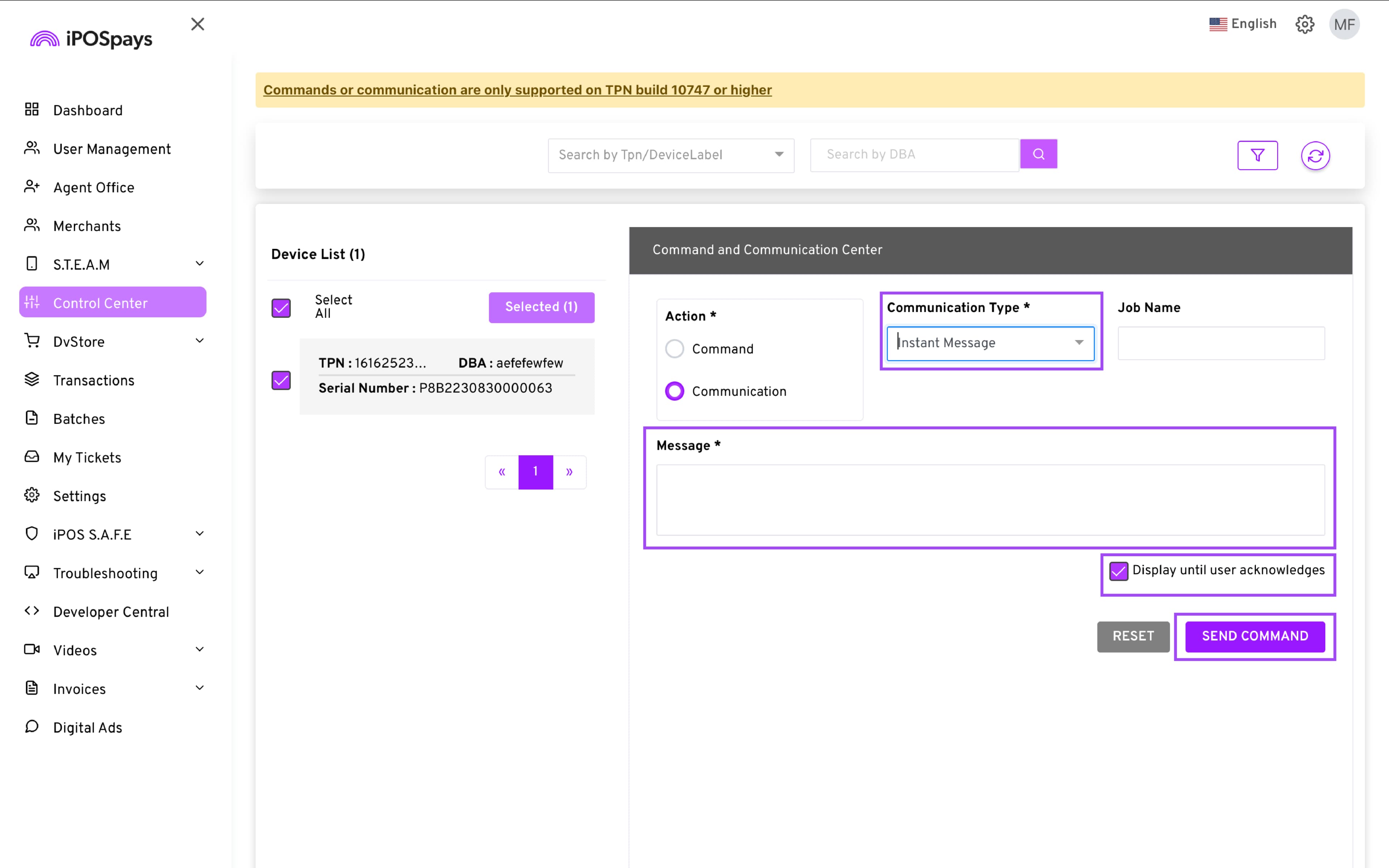Go to next page with » arrow

pyautogui.click(x=569, y=472)
